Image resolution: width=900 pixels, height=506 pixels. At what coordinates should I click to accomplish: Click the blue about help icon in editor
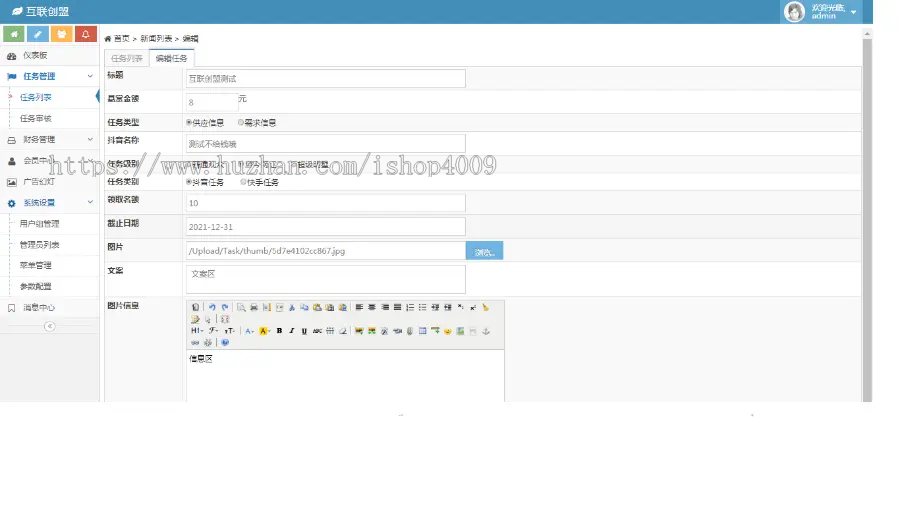[x=225, y=342]
